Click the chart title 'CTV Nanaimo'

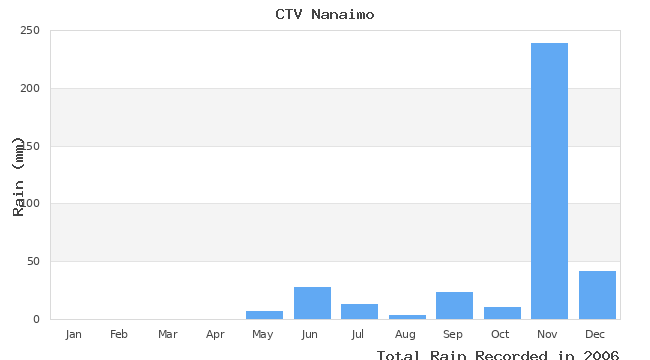[325, 14]
